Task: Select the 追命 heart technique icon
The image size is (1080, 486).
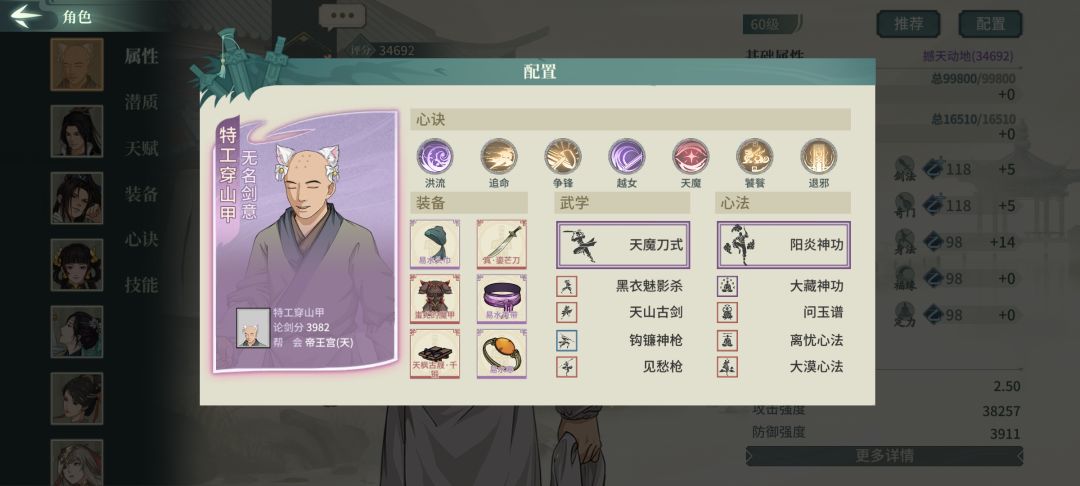Action: [499, 156]
